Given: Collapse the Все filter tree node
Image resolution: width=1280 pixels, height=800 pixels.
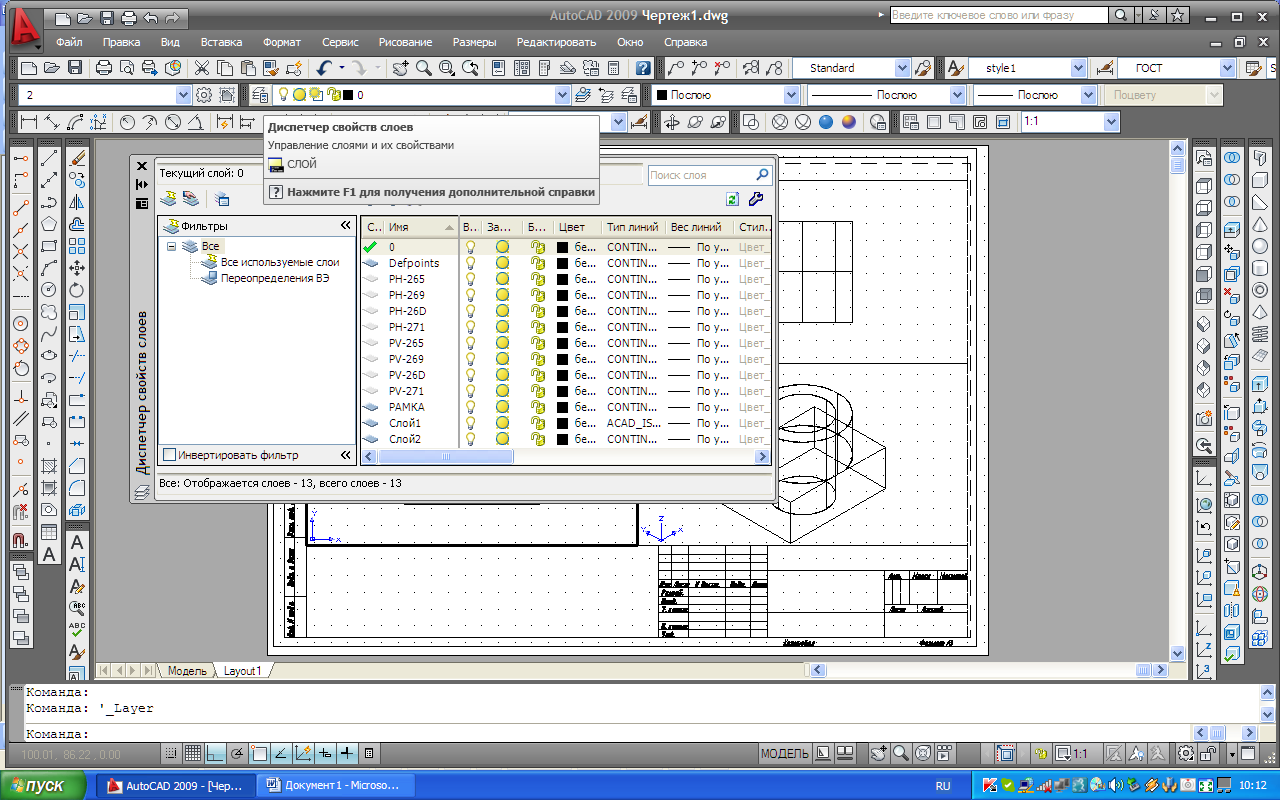Looking at the screenshot, I should pyautogui.click(x=172, y=246).
